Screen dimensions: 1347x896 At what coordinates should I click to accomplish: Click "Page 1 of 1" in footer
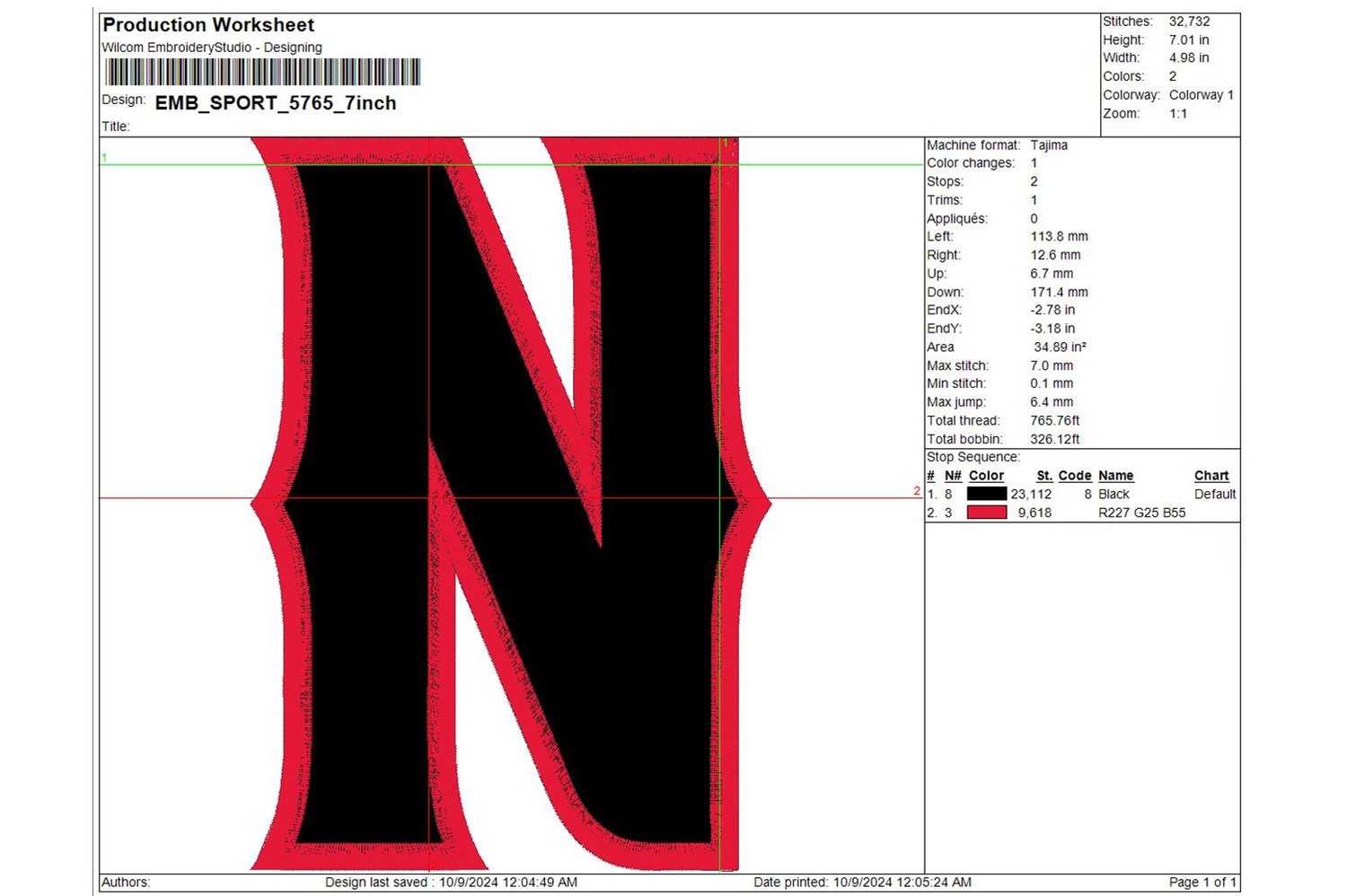point(1203,883)
